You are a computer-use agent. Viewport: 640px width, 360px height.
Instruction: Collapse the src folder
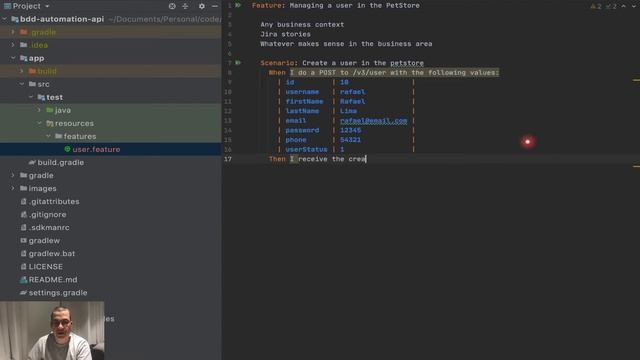click(x=22, y=84)
